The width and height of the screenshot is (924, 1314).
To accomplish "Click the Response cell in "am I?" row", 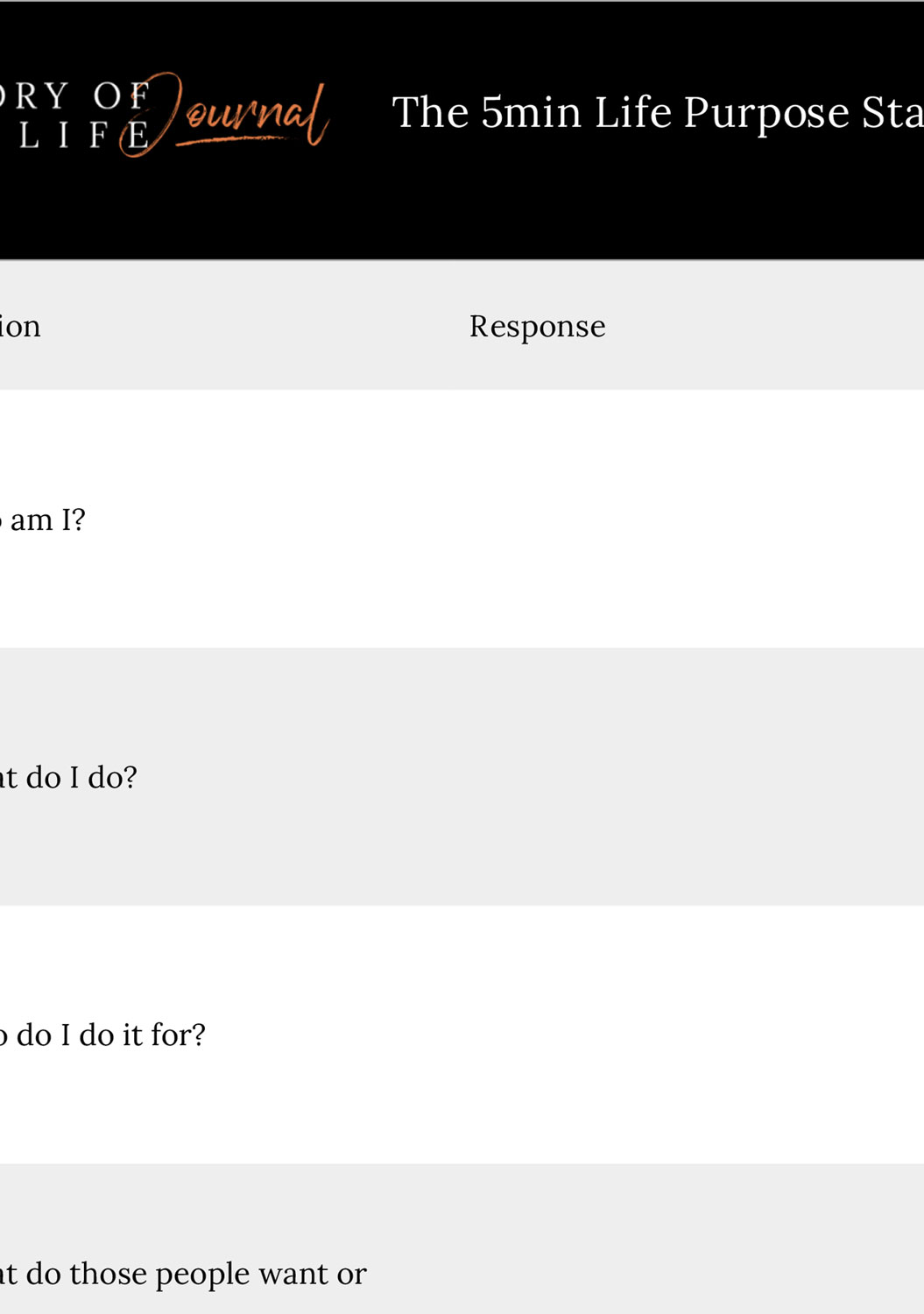I will (x=683, y=519).
